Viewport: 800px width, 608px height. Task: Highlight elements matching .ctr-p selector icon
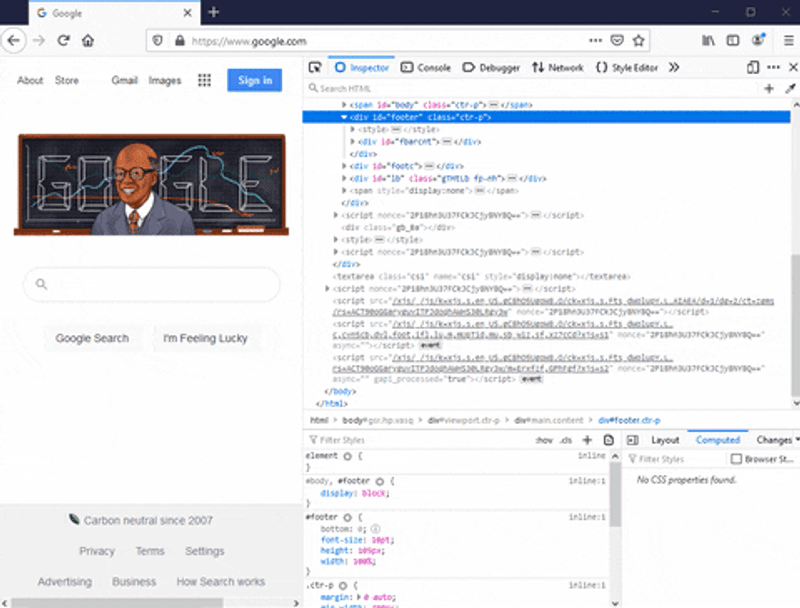click(x=343, y=586)
